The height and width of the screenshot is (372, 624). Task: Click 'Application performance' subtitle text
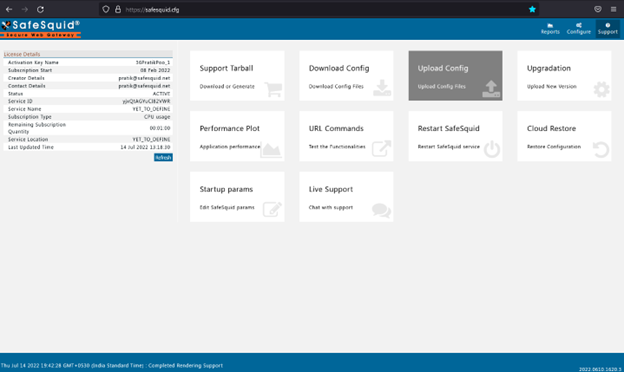click(230, 147)
